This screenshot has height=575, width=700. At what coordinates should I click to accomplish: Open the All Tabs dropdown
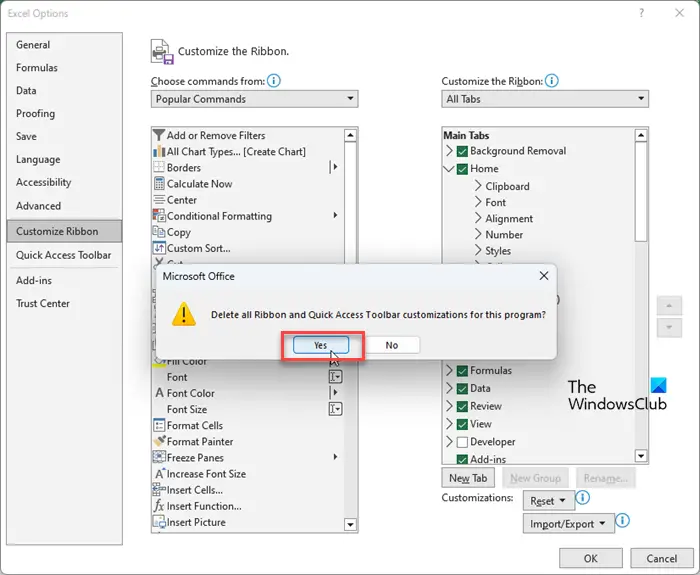(545, 99)
